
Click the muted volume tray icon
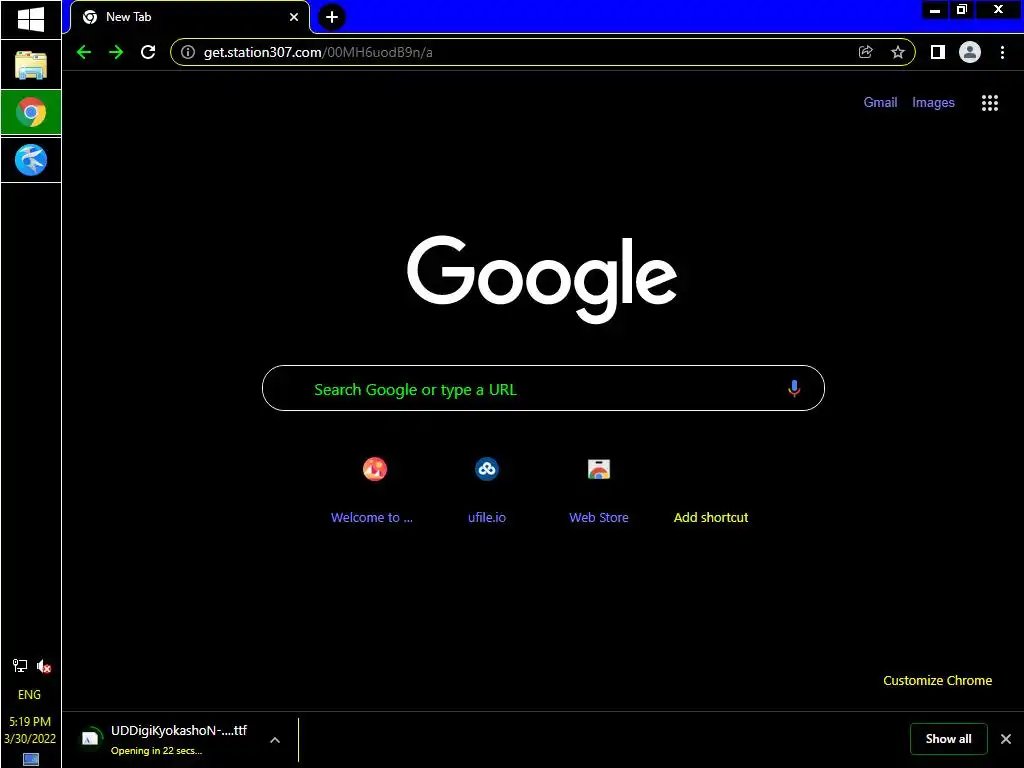(44, 666)
